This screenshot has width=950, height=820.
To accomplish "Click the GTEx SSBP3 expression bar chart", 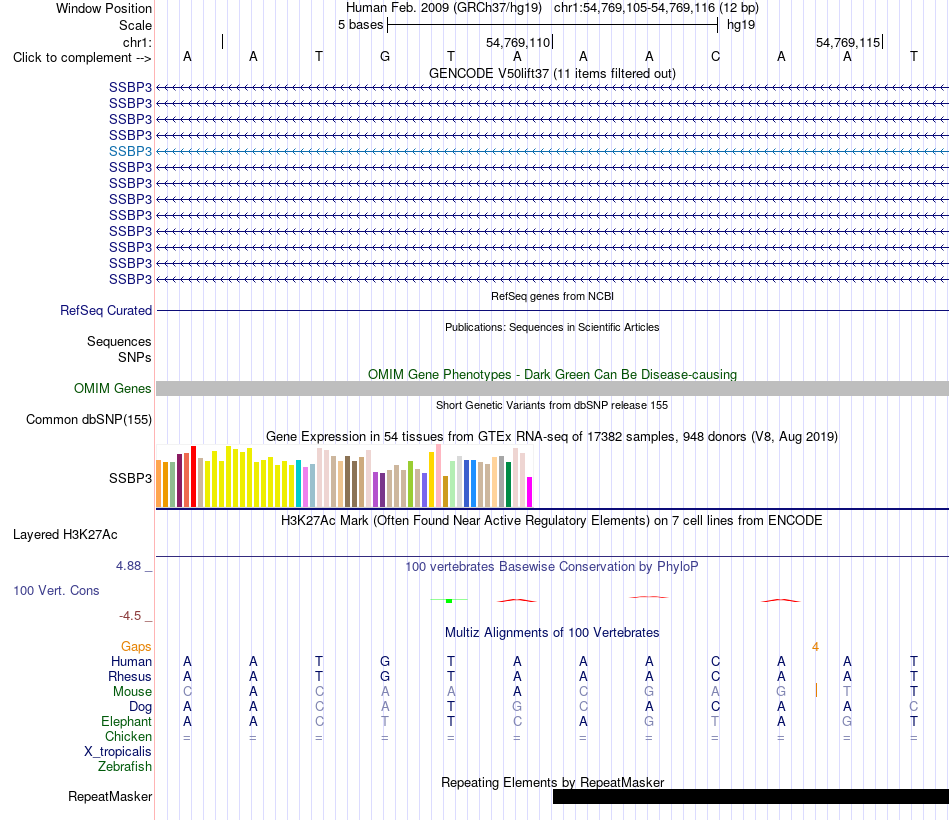I will 344,476.
